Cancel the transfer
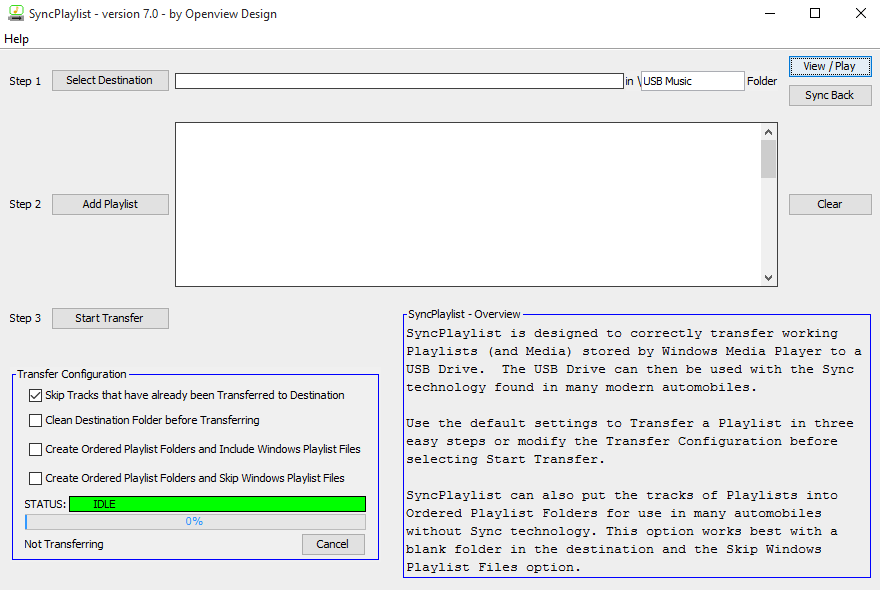This screenshot has width=880, height=590. click(333, 545)
